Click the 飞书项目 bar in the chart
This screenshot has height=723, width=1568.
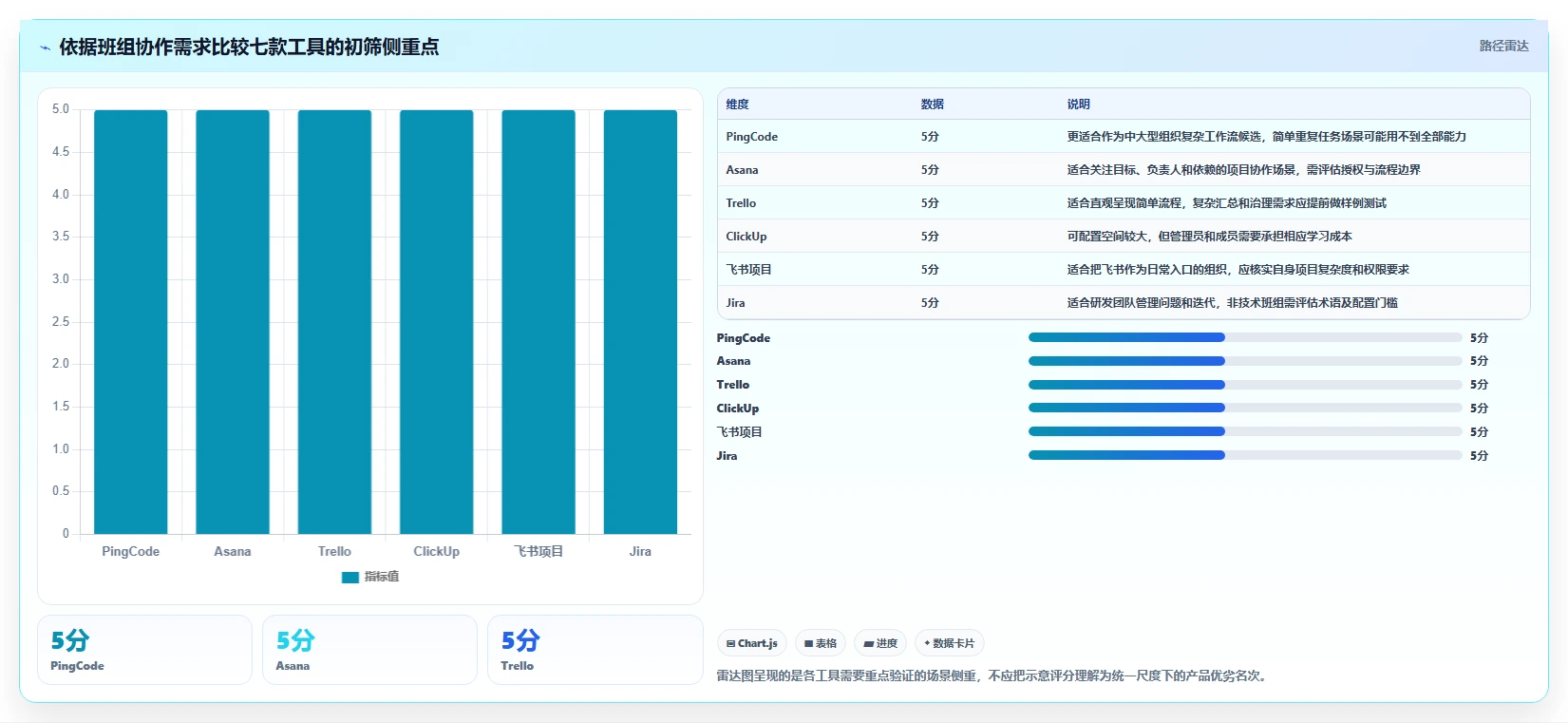tap(538, 322)
